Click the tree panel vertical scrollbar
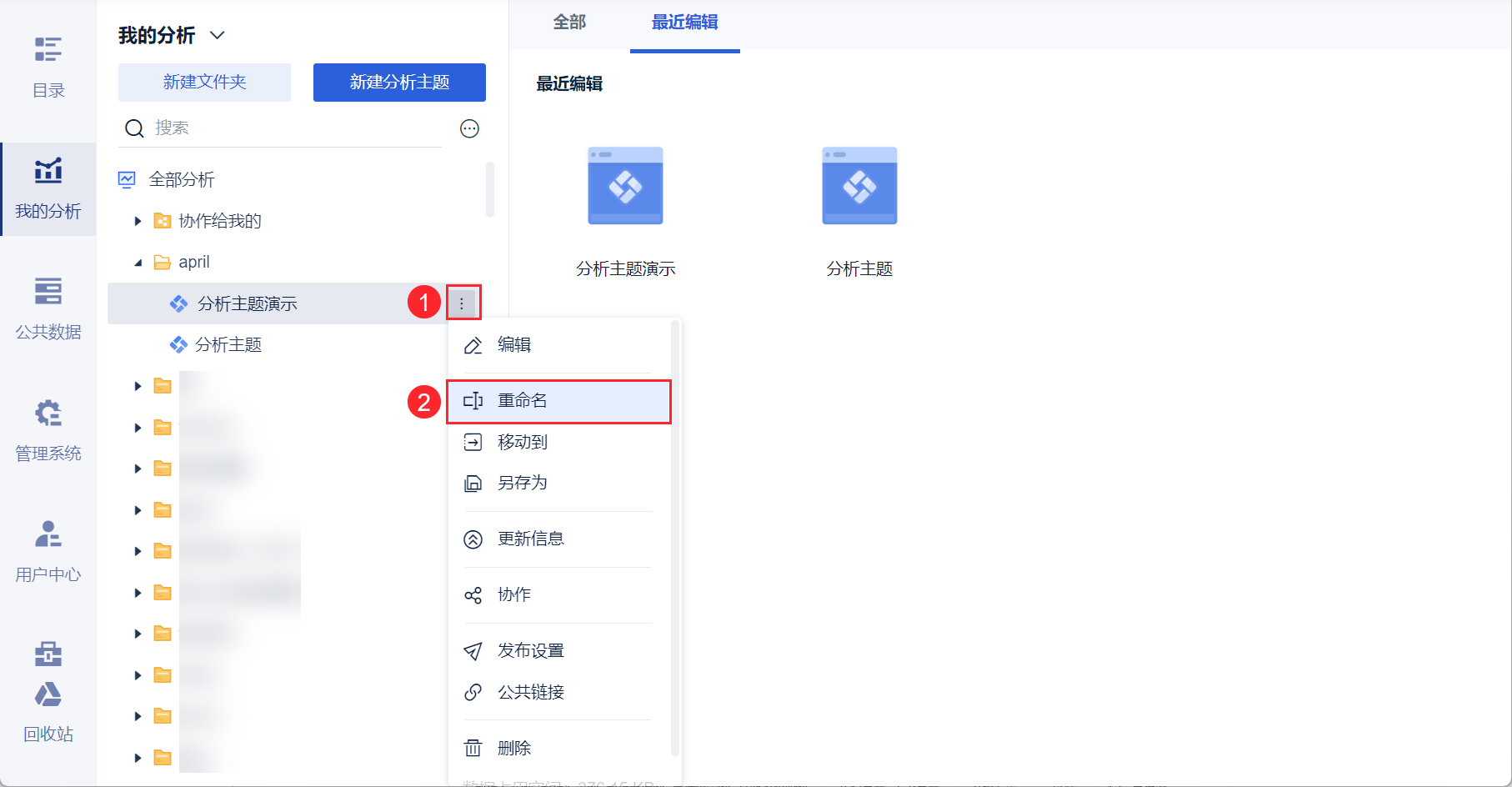Image resolution: width=1512 pixels, height=787 pixels. click(x=490, y=190)
